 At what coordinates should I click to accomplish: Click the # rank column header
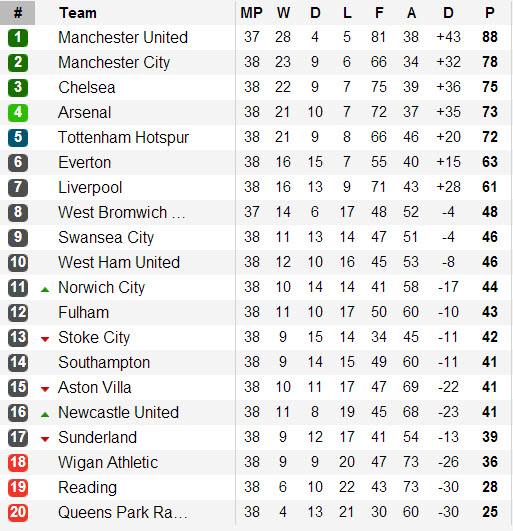pyautogui.click(x=18, y=13)
